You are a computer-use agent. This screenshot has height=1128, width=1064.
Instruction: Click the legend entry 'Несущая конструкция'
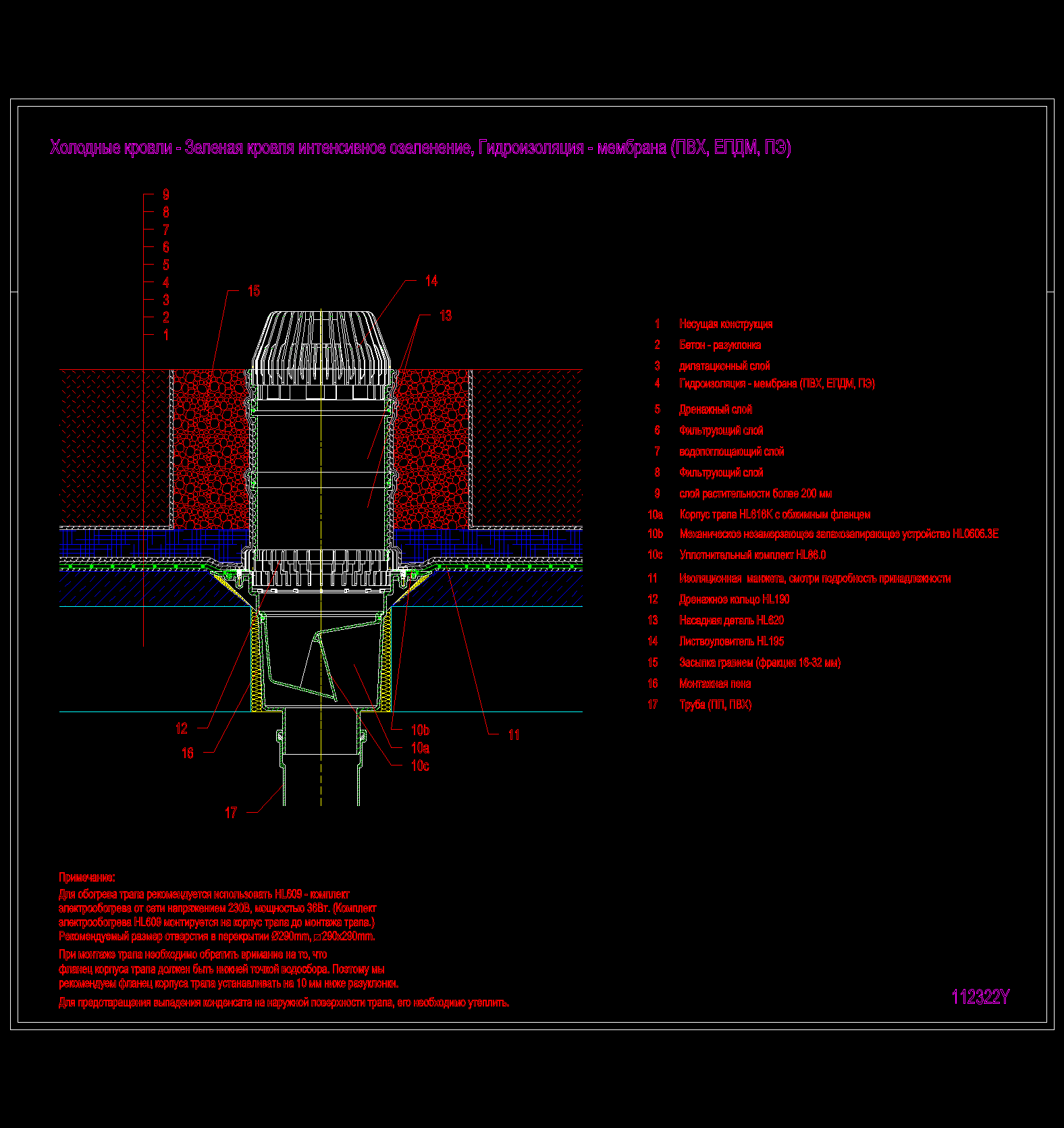click(725, 324)
